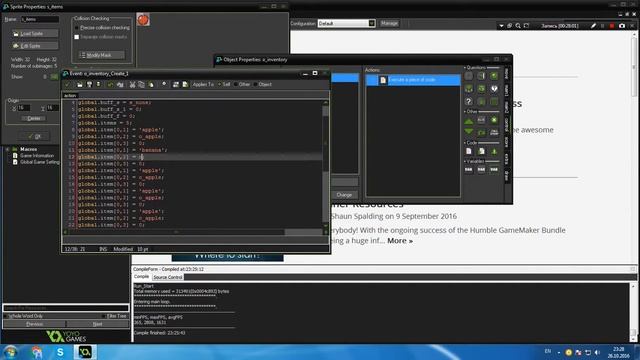Toggle the Whole Word Only checkbox

[6, 316]
